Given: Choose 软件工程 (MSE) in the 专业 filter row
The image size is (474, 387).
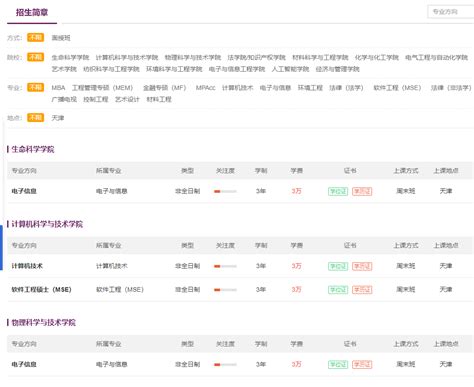Looking at the screenshot, I should coord(397,88).
